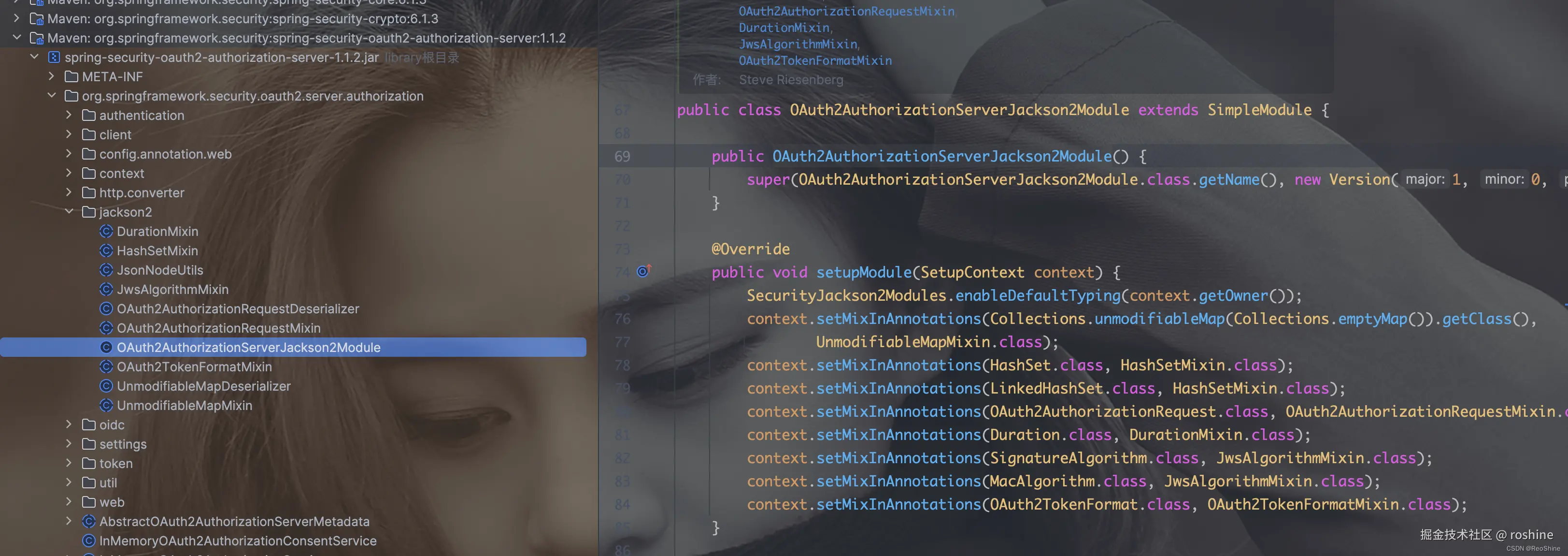The height and width of the screenshot is (556, 1568).
Task: Click the spring-security-oauth2-authorization-server jar archive icon
Action: pyautogui.click(x=54, y=57)
